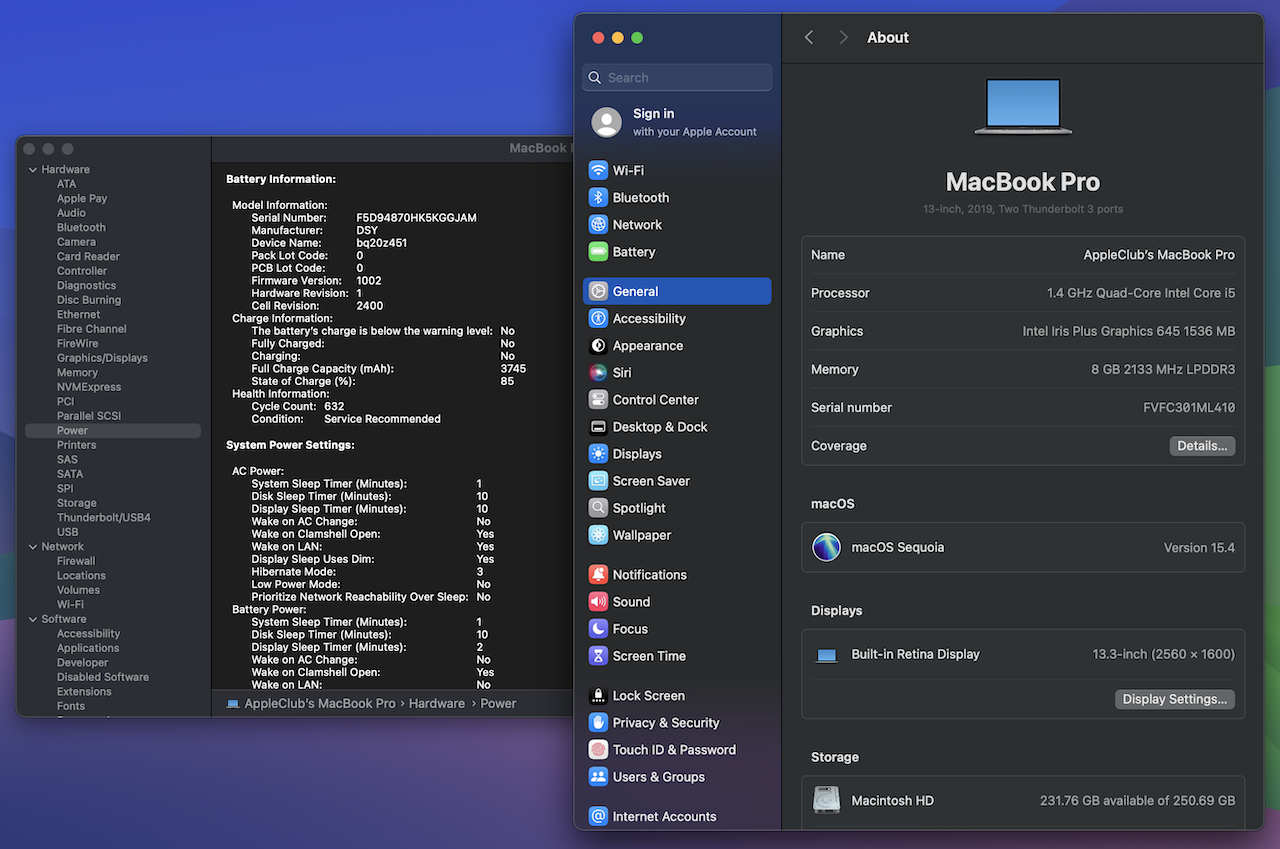
Task: Select the Internet Accounts icon
Action: click(x=598, y=816)
